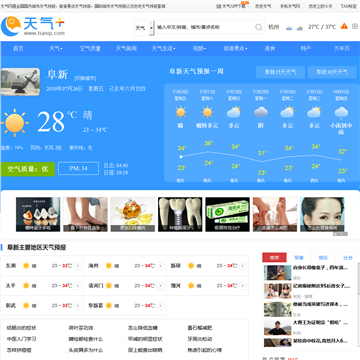The image size is (360, 360).
Task: Click the woman's face ad thumbnail
Action: (x=322, y=214)
